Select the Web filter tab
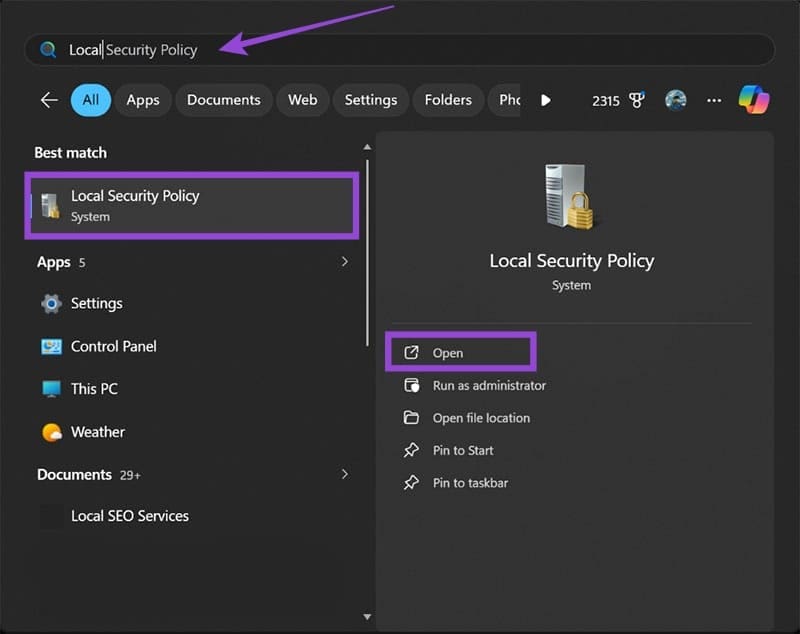Image resolution: width=800 pixels, height=634 pixels. pyautogui.click(x=302, y=100)
